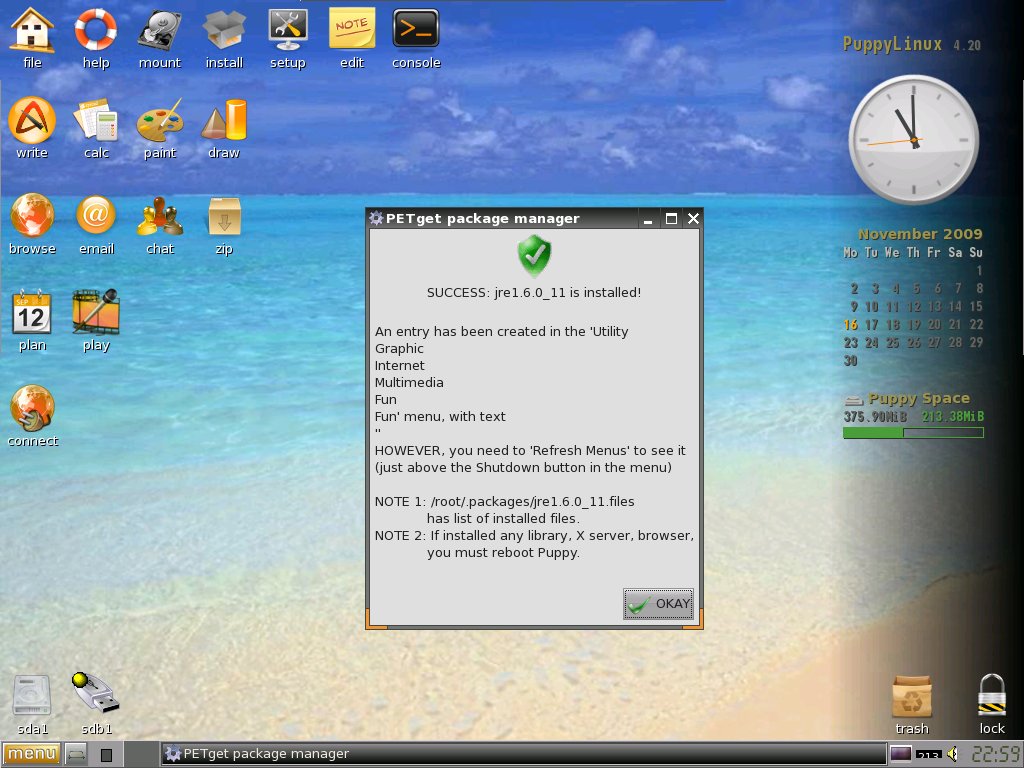Open the setup tools icon

(x=287, y=30)
